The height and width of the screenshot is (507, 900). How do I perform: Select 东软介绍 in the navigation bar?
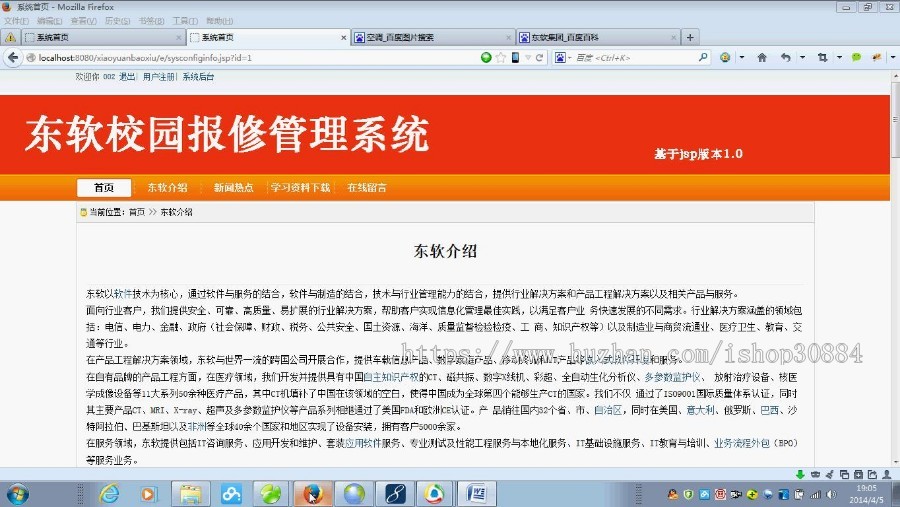[168, 187]
